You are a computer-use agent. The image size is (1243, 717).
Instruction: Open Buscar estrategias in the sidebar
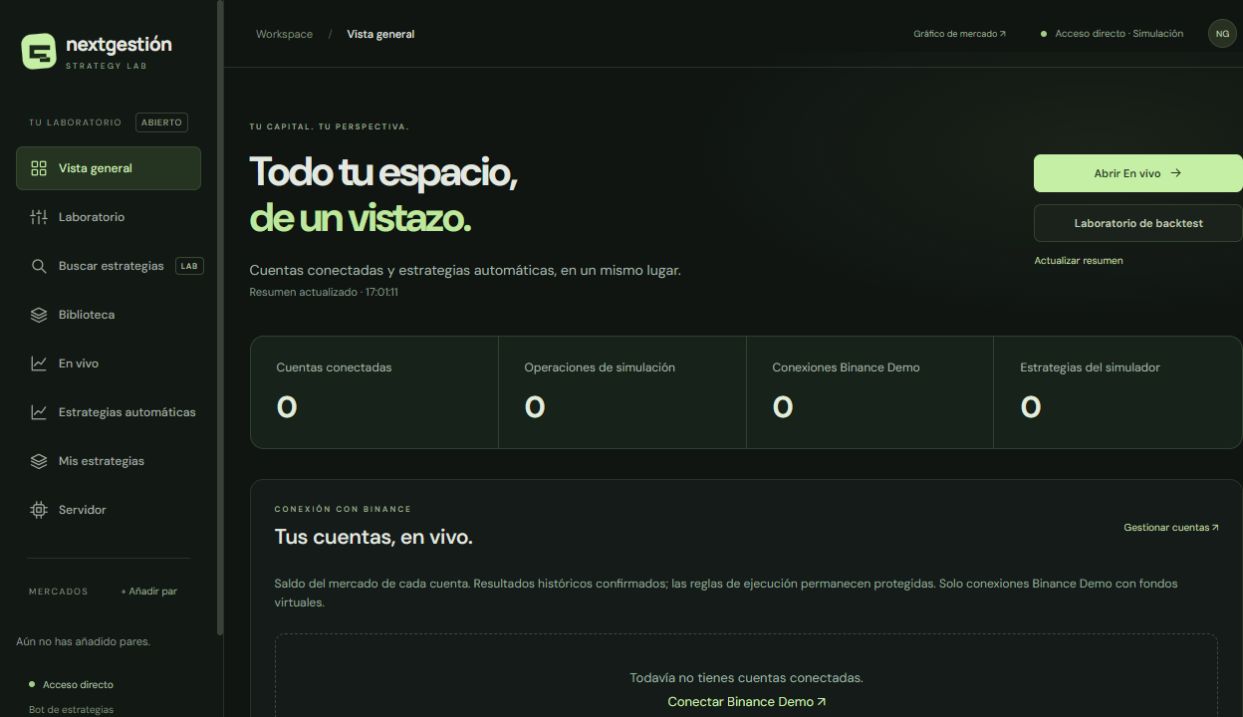pos(108,266)
